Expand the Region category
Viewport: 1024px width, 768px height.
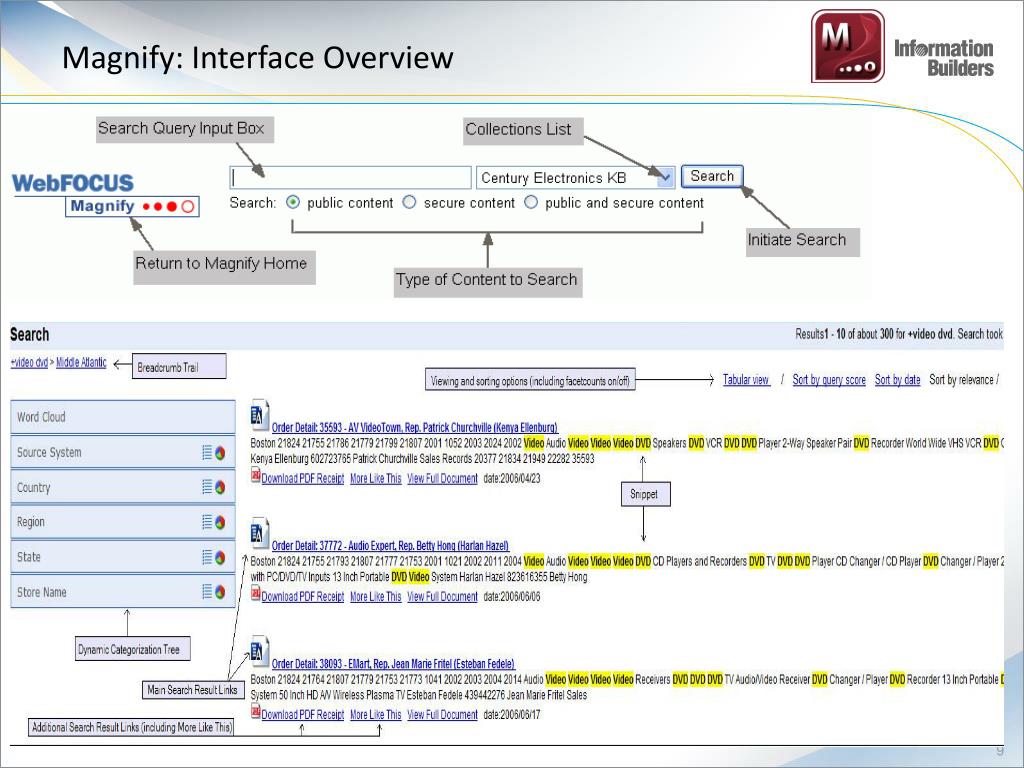click(x=123, y=522)
